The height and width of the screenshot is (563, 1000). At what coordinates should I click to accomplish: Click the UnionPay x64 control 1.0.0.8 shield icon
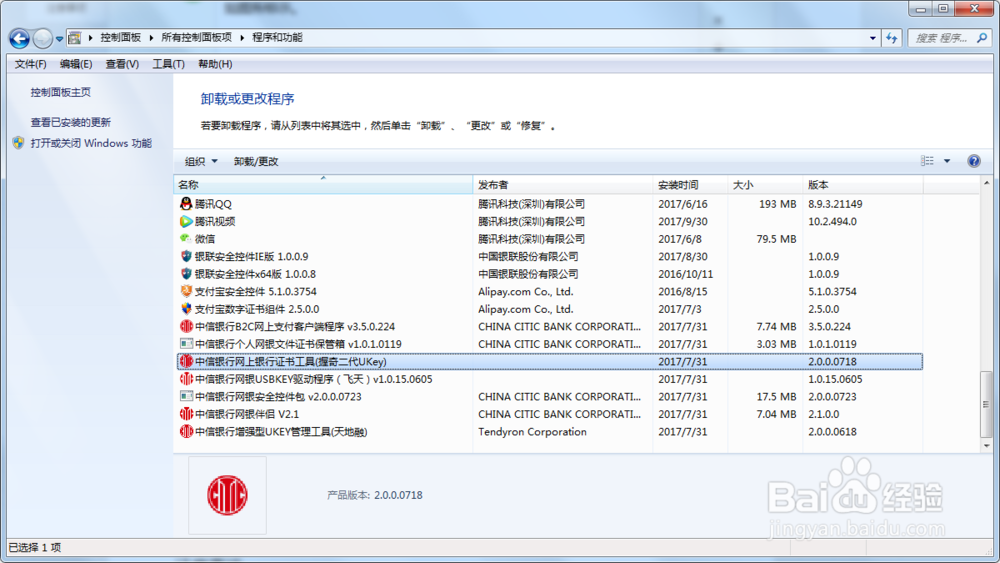pyautogui.click(x=186, y=274)
